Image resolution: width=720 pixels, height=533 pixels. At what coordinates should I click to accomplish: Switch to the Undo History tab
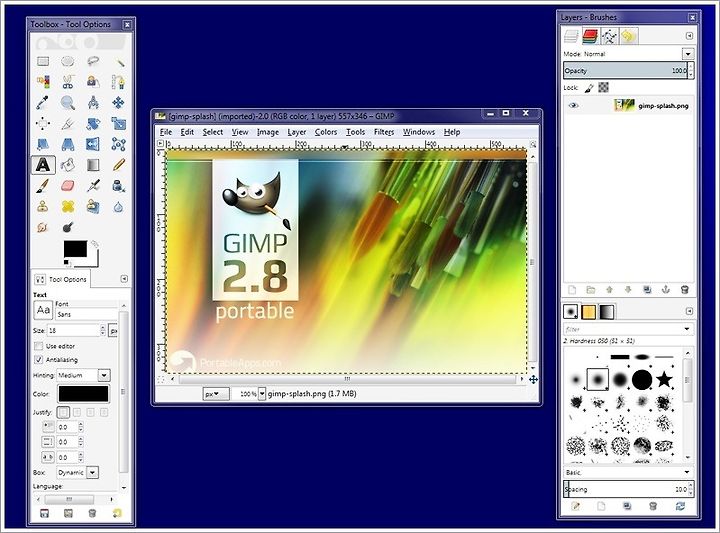[x=628, y=36]
